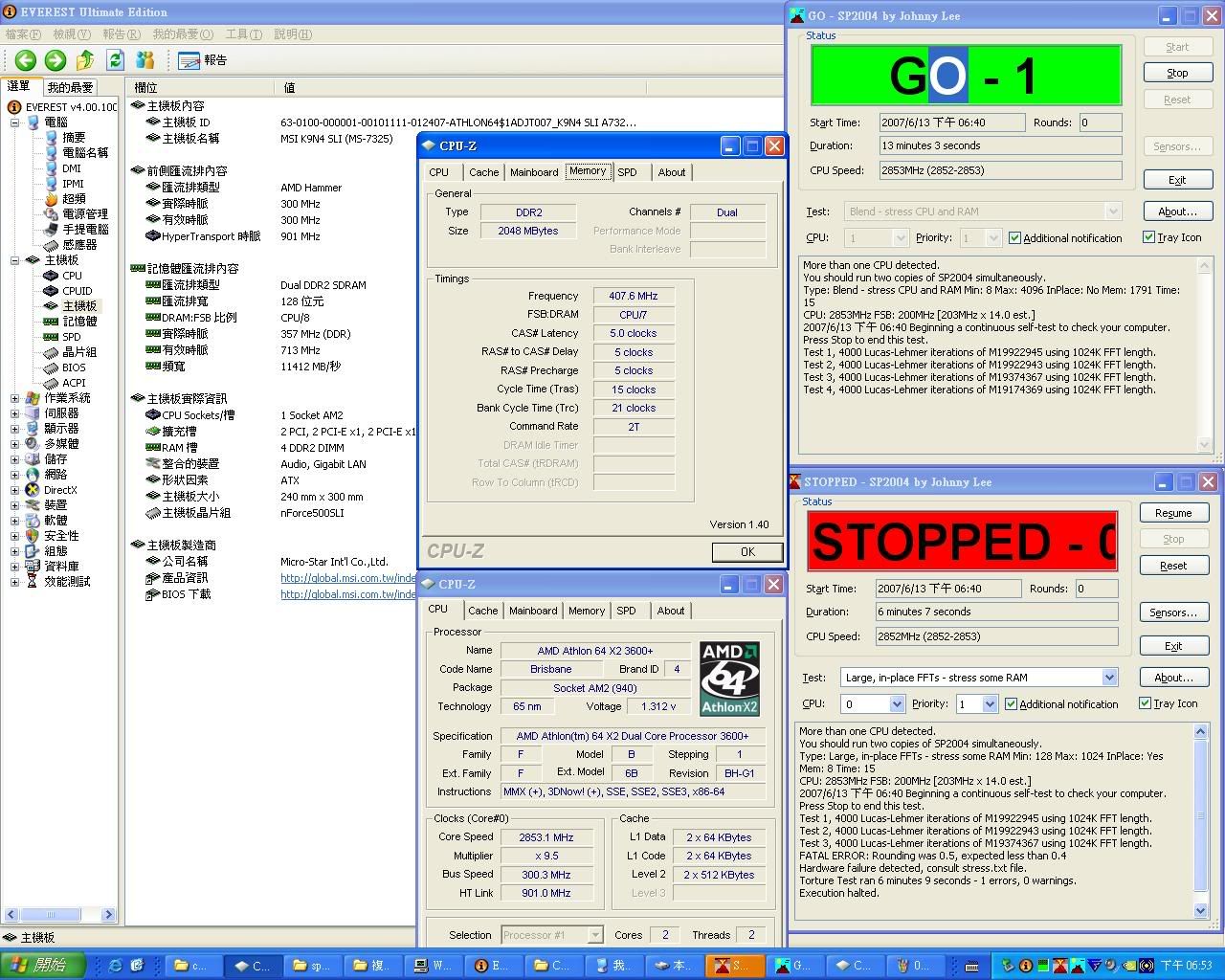1225x980 pixels.
Task: Switch to Mainboard tab in upper CPU-Z window
Action: (x=534, y=172)
